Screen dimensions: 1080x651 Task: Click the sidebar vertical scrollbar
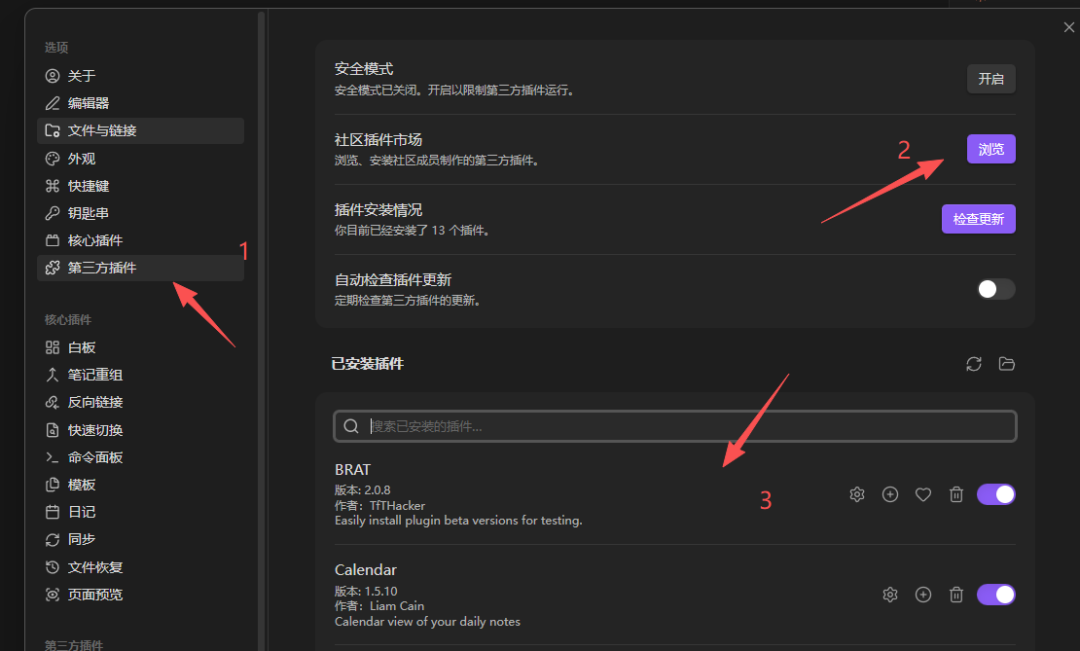[x=261, y=331]
